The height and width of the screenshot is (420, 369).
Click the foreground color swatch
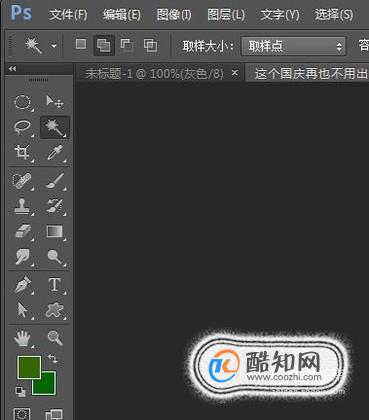[29, 367]
